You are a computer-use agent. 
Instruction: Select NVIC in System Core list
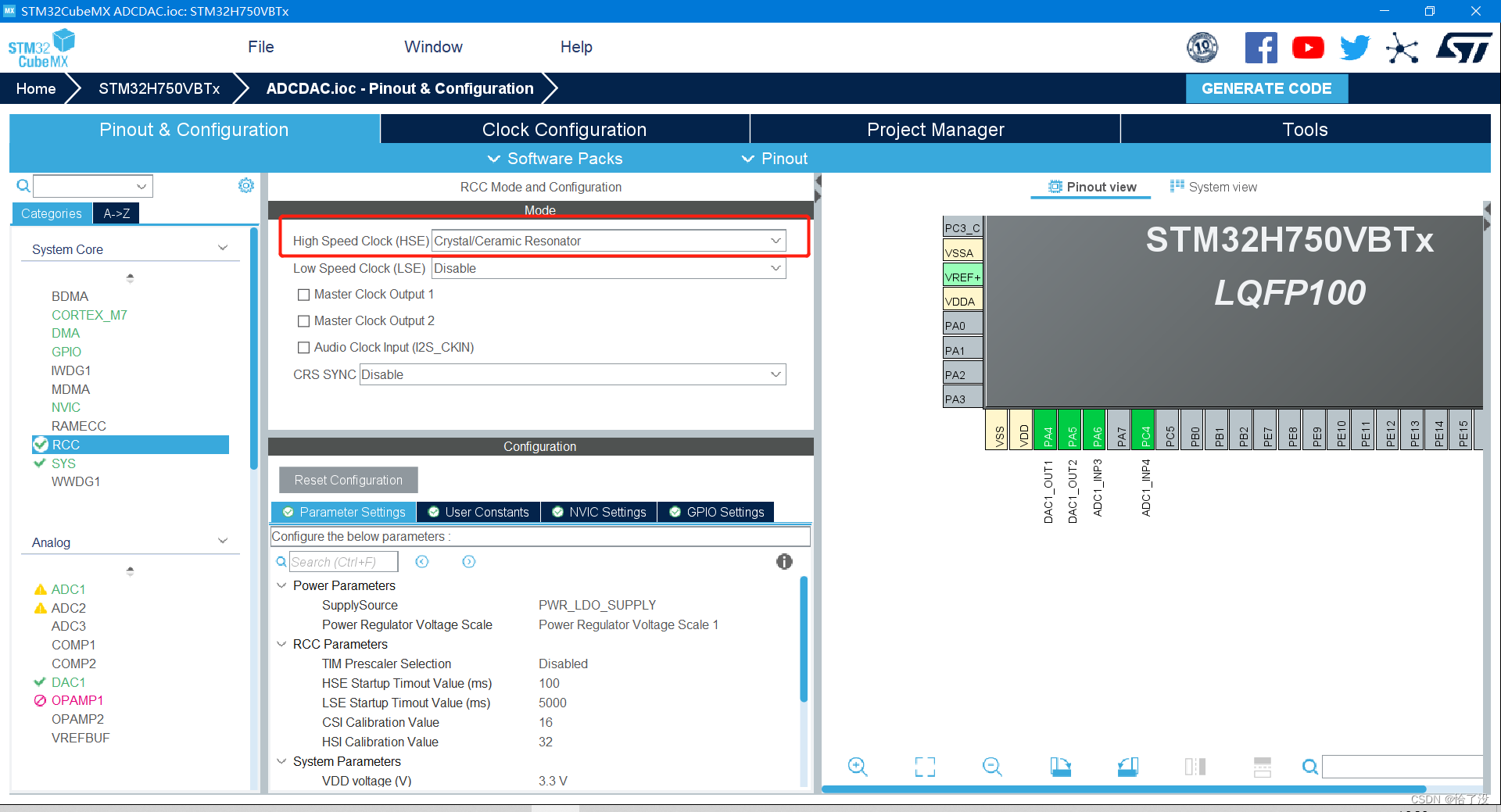click(x=66, y=407)
